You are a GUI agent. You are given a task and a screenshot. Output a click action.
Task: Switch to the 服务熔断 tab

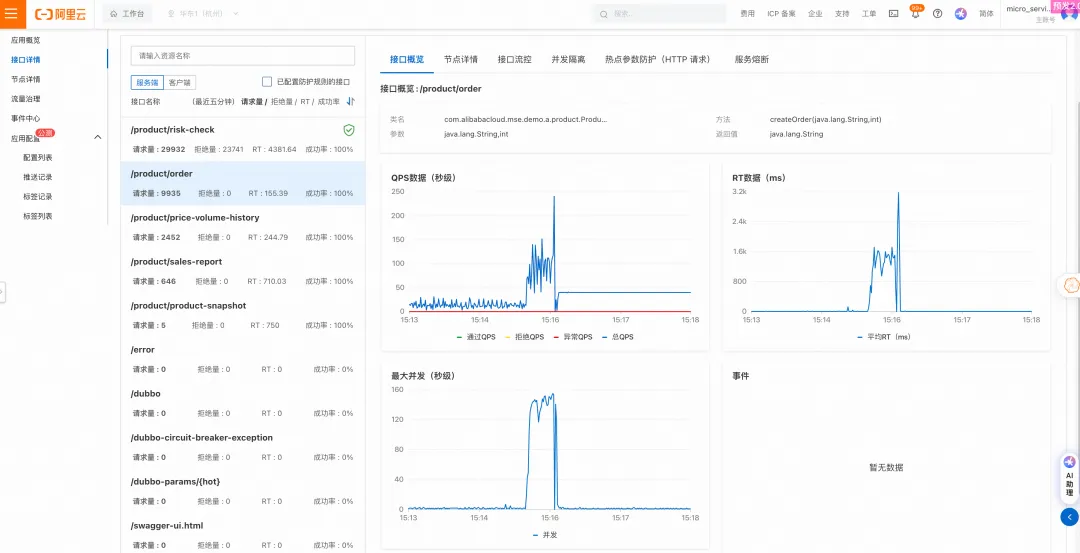(751, 59)
